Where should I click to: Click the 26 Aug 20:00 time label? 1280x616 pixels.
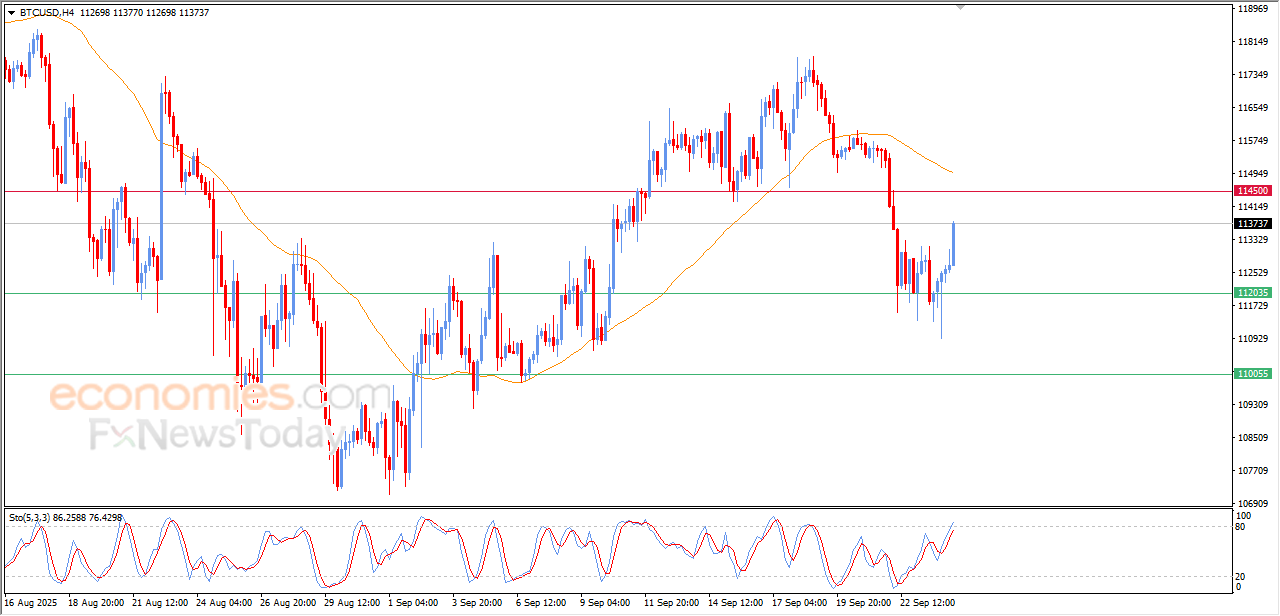pos(288,604)
